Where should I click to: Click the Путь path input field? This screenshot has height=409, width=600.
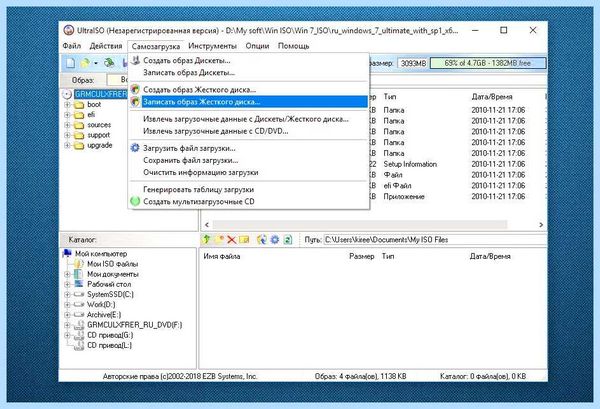pos(435,240)
